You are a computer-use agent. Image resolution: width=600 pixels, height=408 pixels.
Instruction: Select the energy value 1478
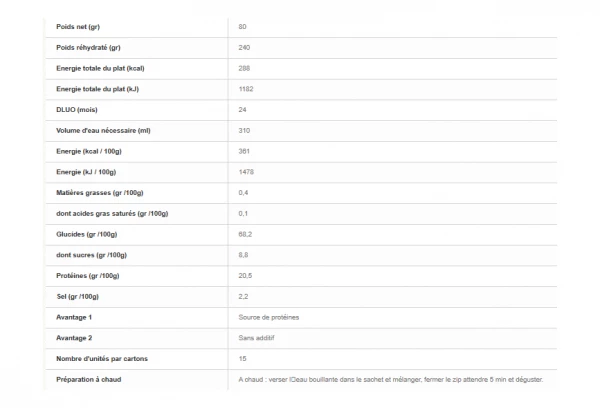tap(247, 171)
